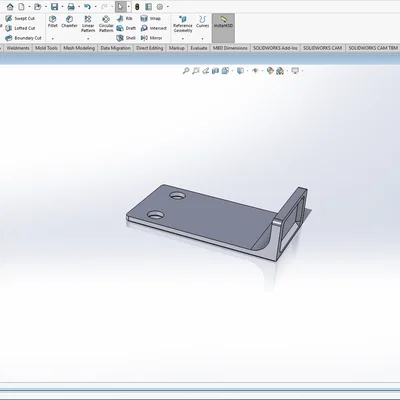400x400 pixels.
Task: Click View Orientation icon in view toolbar
Action: click(x=225, y=70)
